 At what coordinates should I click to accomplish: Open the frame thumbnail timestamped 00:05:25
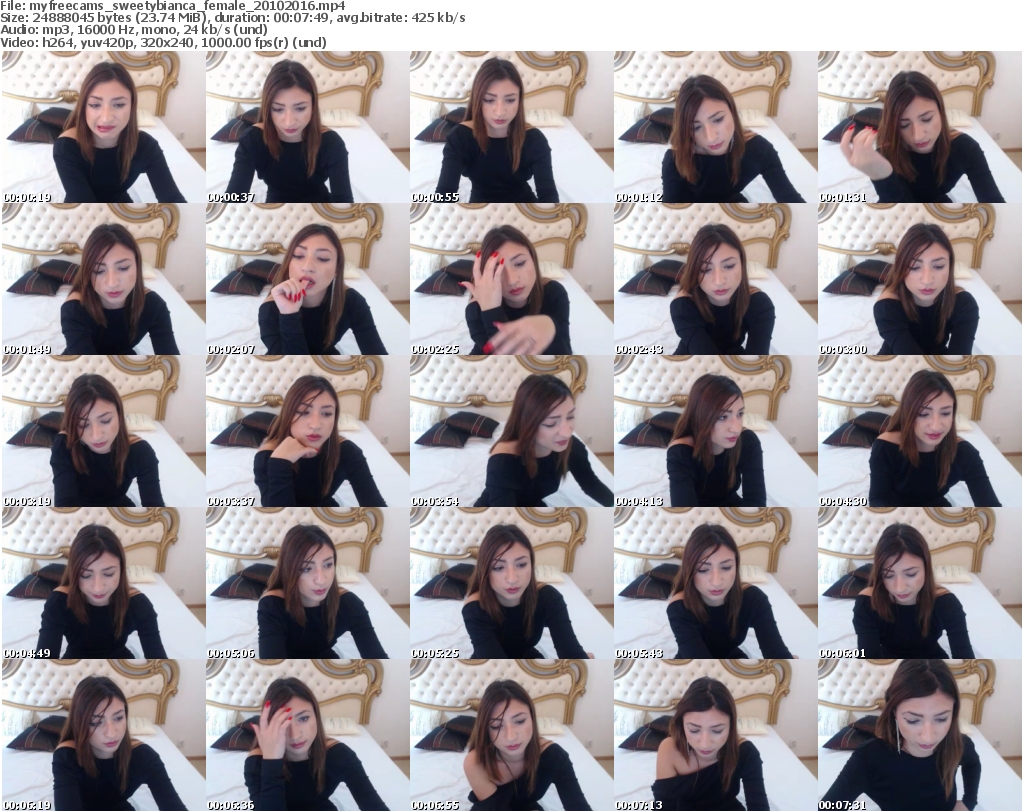coord(511,583)
